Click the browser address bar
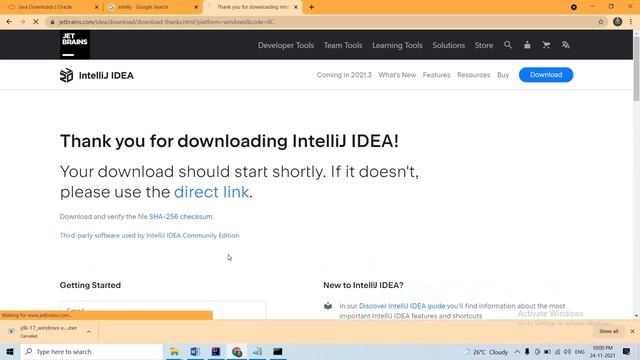This screenshot has height=360, width=640. coord(322,22)
